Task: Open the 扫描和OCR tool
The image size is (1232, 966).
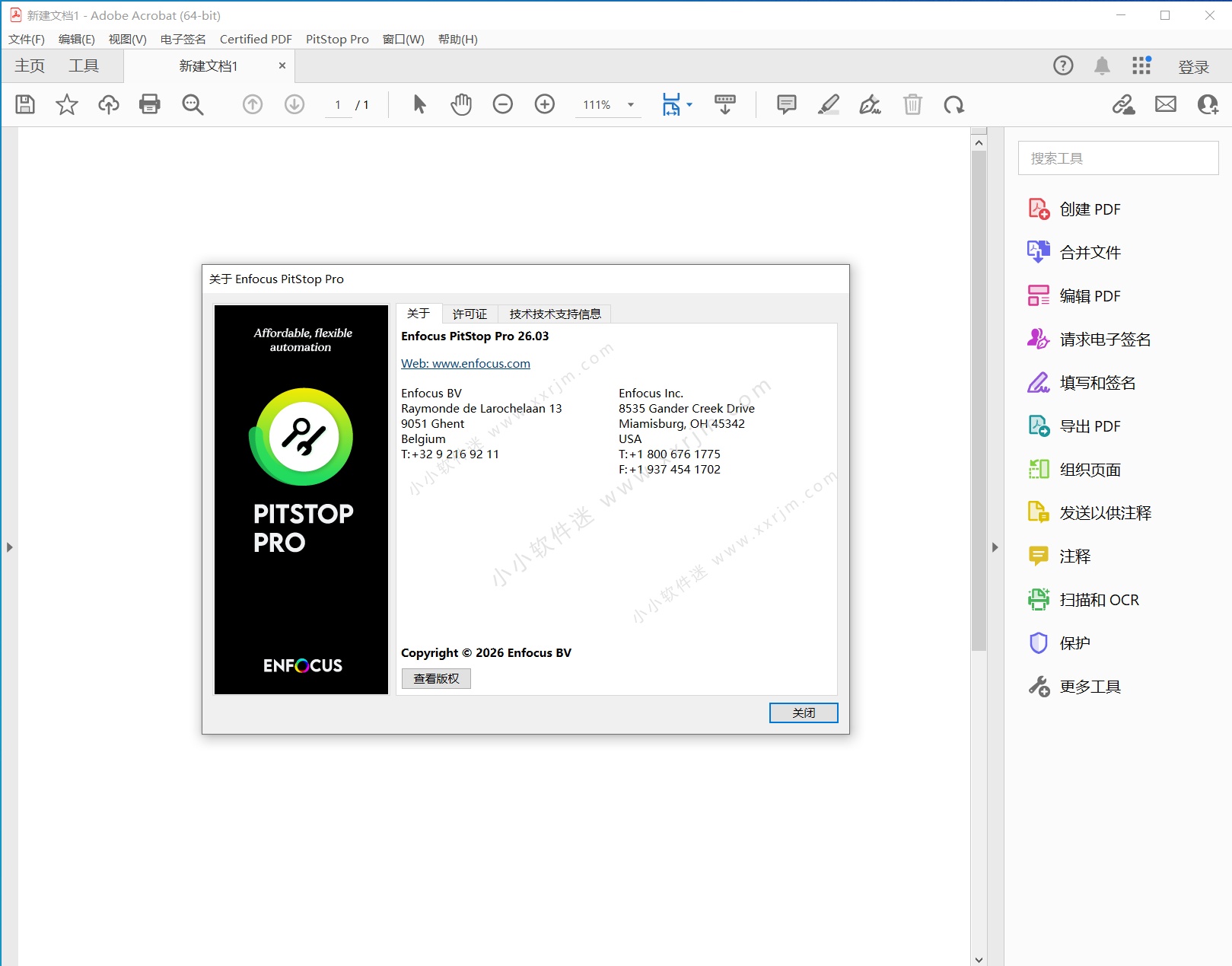Action: (1097, 599)
